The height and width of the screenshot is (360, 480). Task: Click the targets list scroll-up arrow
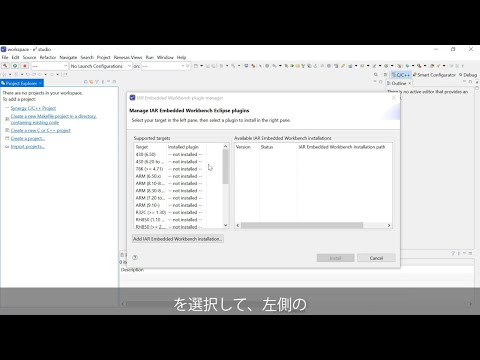[226, 146]
